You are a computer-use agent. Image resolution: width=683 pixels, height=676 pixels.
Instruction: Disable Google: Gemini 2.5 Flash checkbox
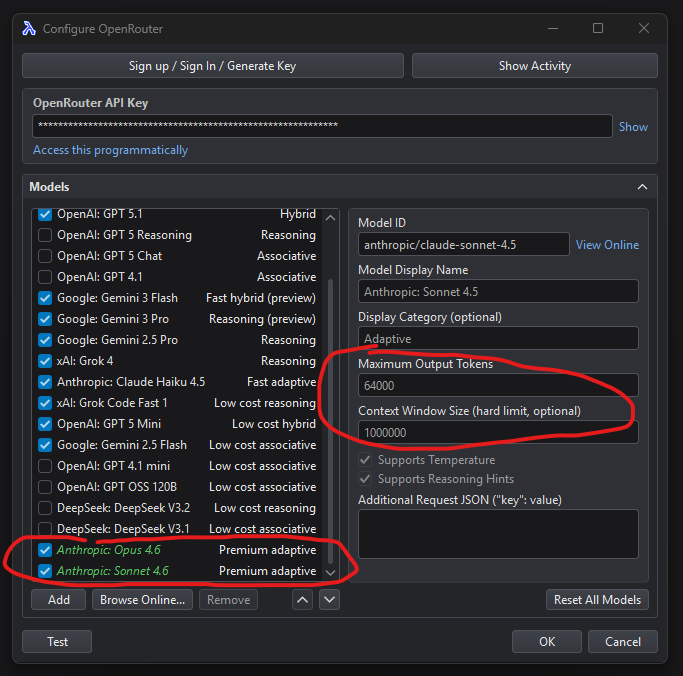45,445
